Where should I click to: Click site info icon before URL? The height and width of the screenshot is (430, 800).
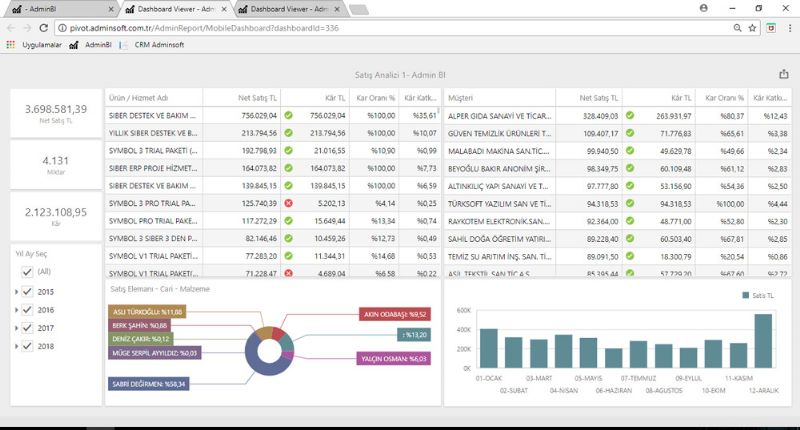(x=62, y=28)
